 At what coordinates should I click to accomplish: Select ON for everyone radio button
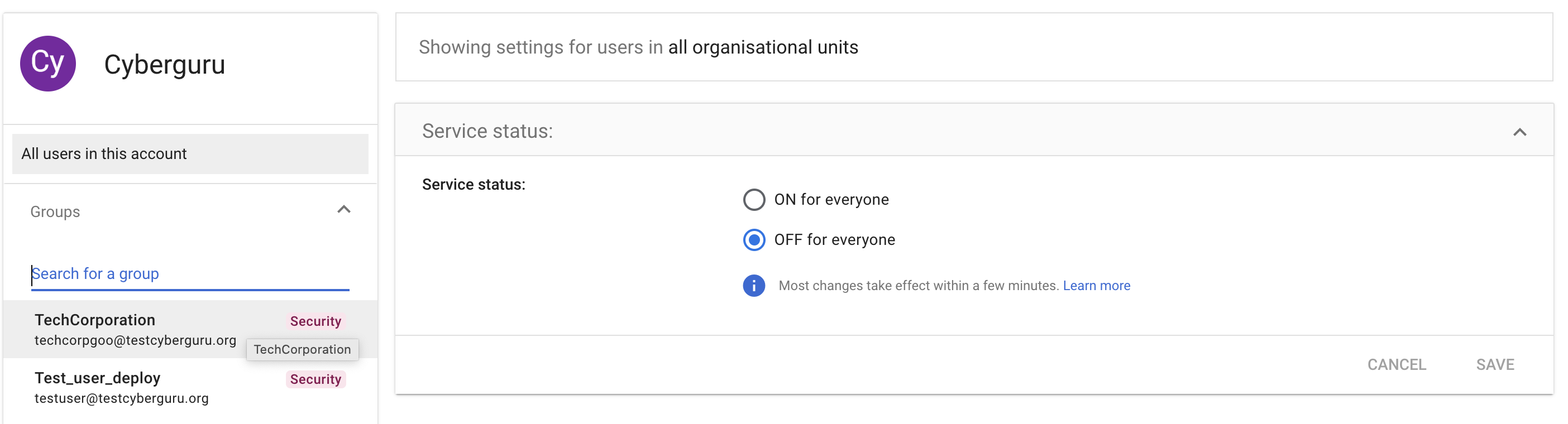click(x=753, y=200)
